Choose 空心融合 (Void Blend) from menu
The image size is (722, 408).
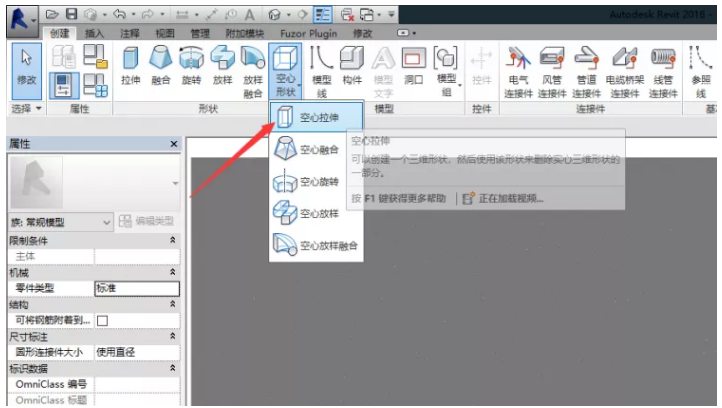click(x=316, y=149)
